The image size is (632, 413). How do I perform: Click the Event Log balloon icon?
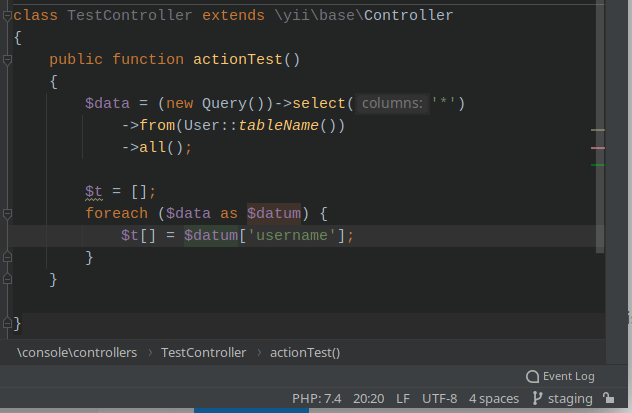click(532, 377)
